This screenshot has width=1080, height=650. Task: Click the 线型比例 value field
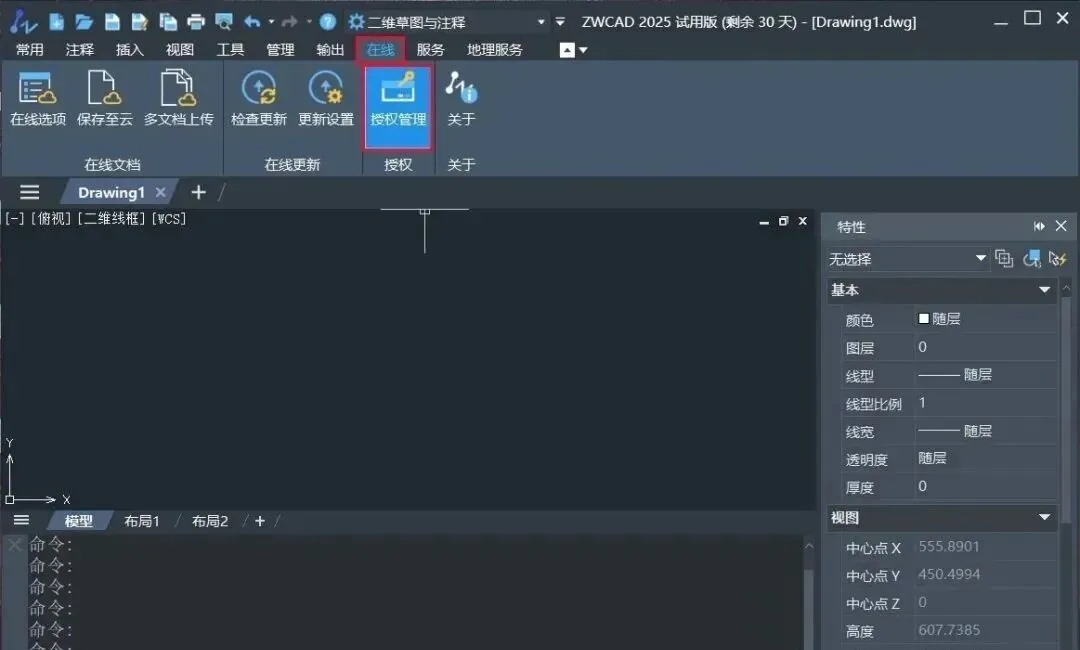click(986, 403)
